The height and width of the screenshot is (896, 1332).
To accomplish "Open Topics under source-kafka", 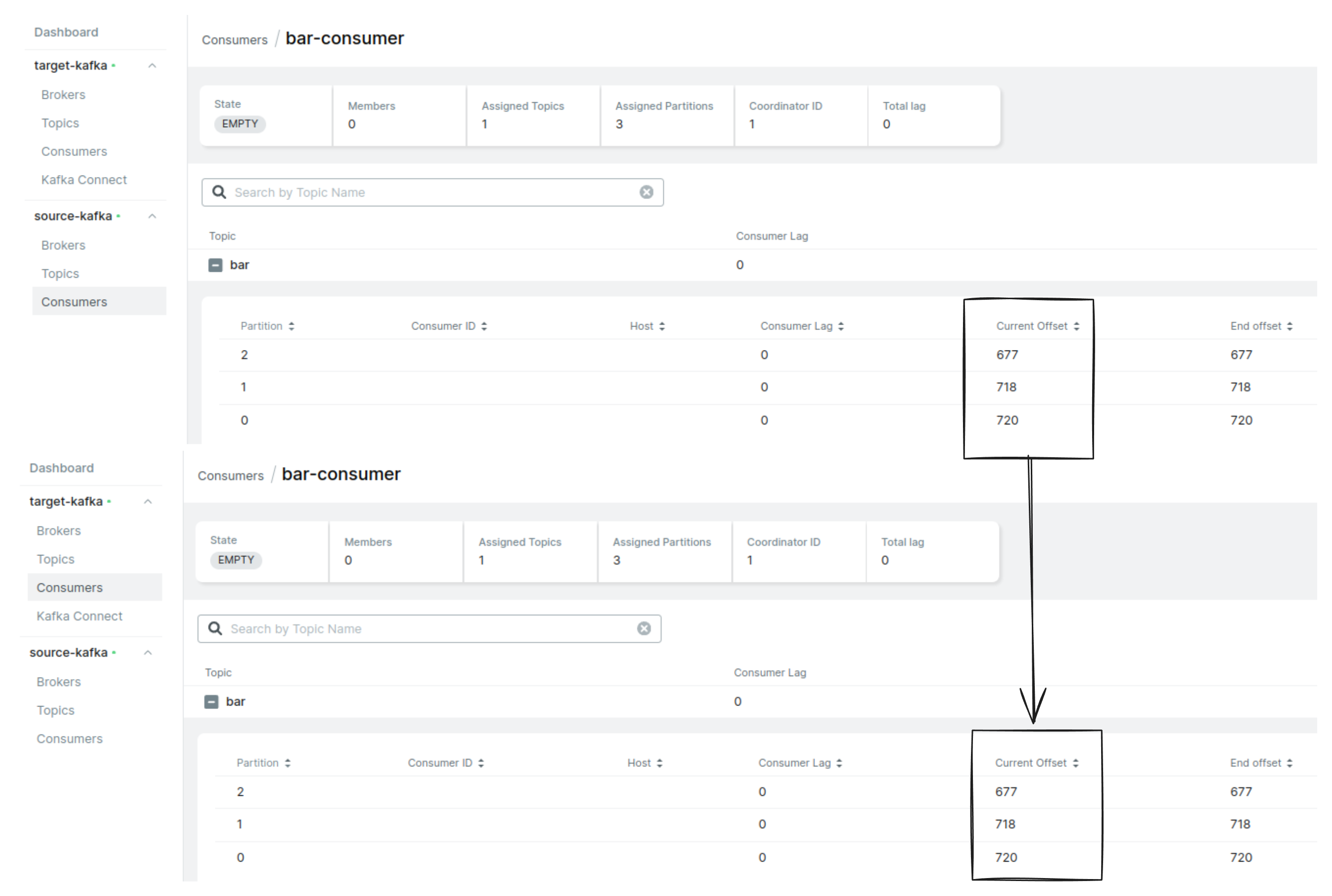I will coord(60,273).
